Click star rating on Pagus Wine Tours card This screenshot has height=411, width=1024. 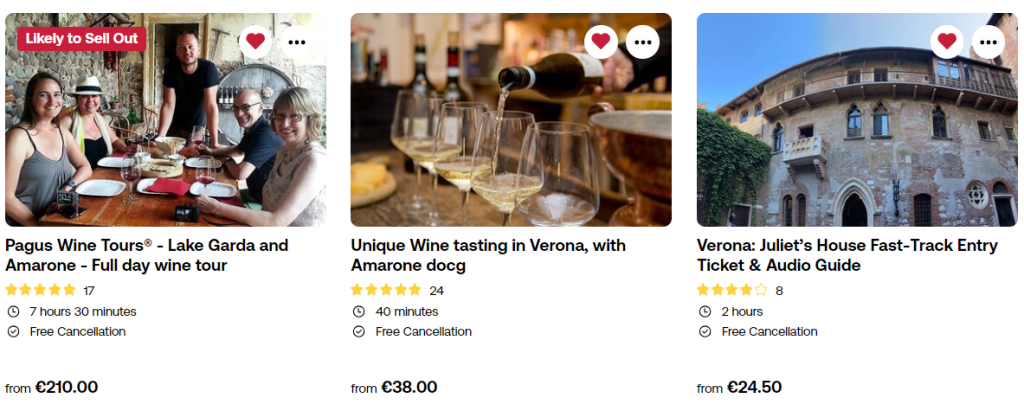pyautogui.click(x=41, y=290)
